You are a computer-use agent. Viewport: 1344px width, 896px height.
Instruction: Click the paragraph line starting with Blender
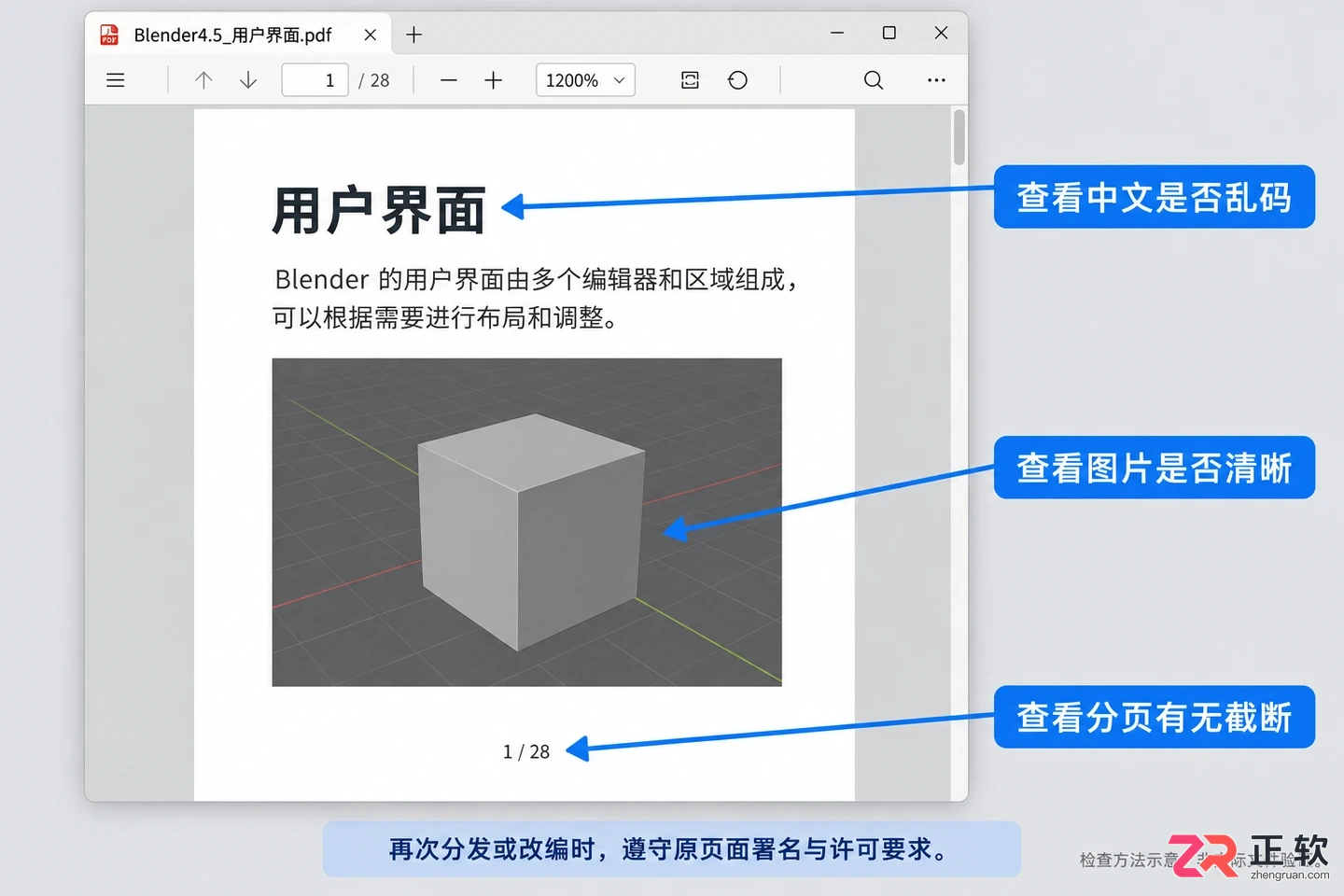(536, 279)
